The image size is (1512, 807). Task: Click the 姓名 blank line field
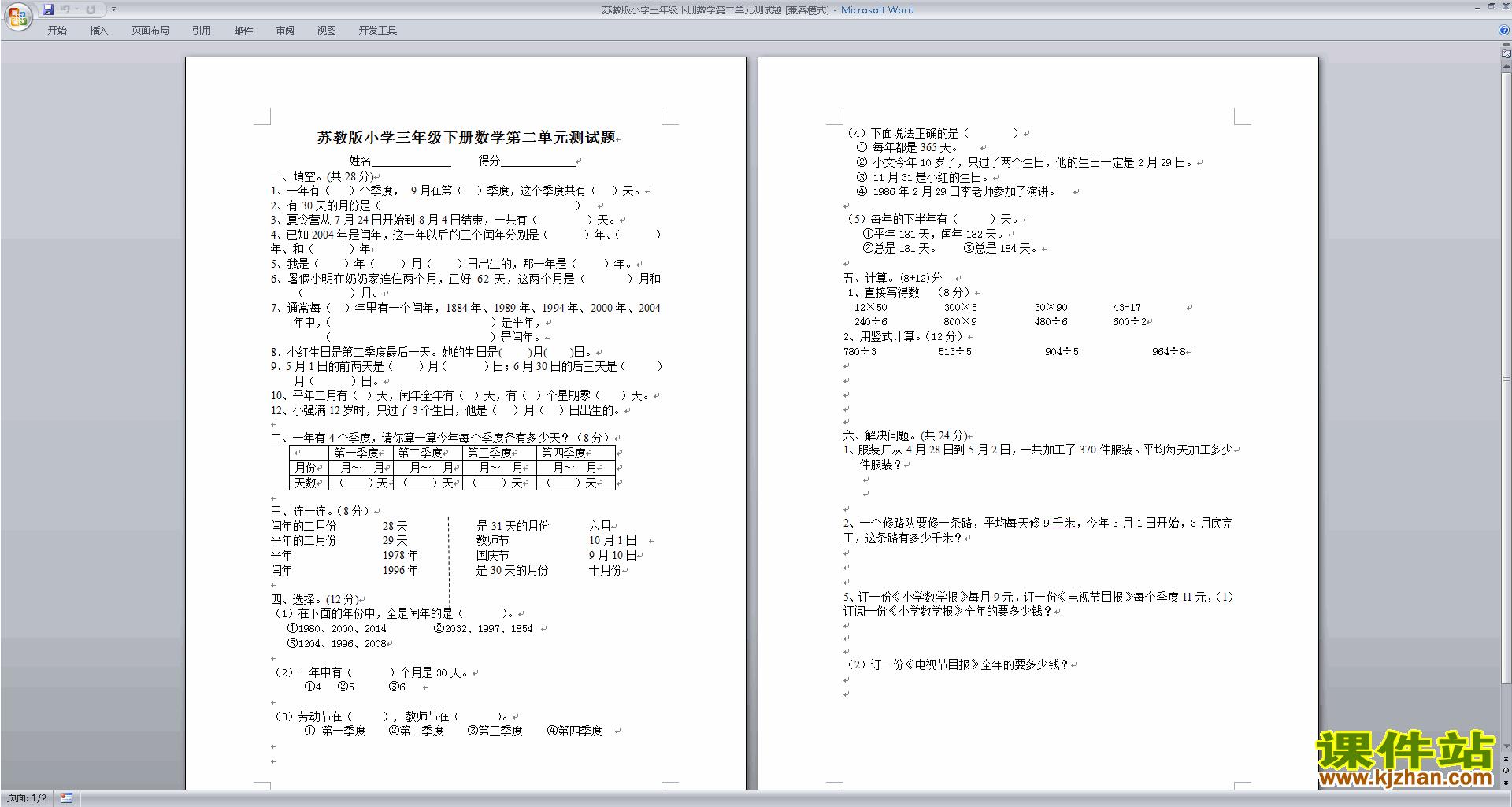click(412, 161)
